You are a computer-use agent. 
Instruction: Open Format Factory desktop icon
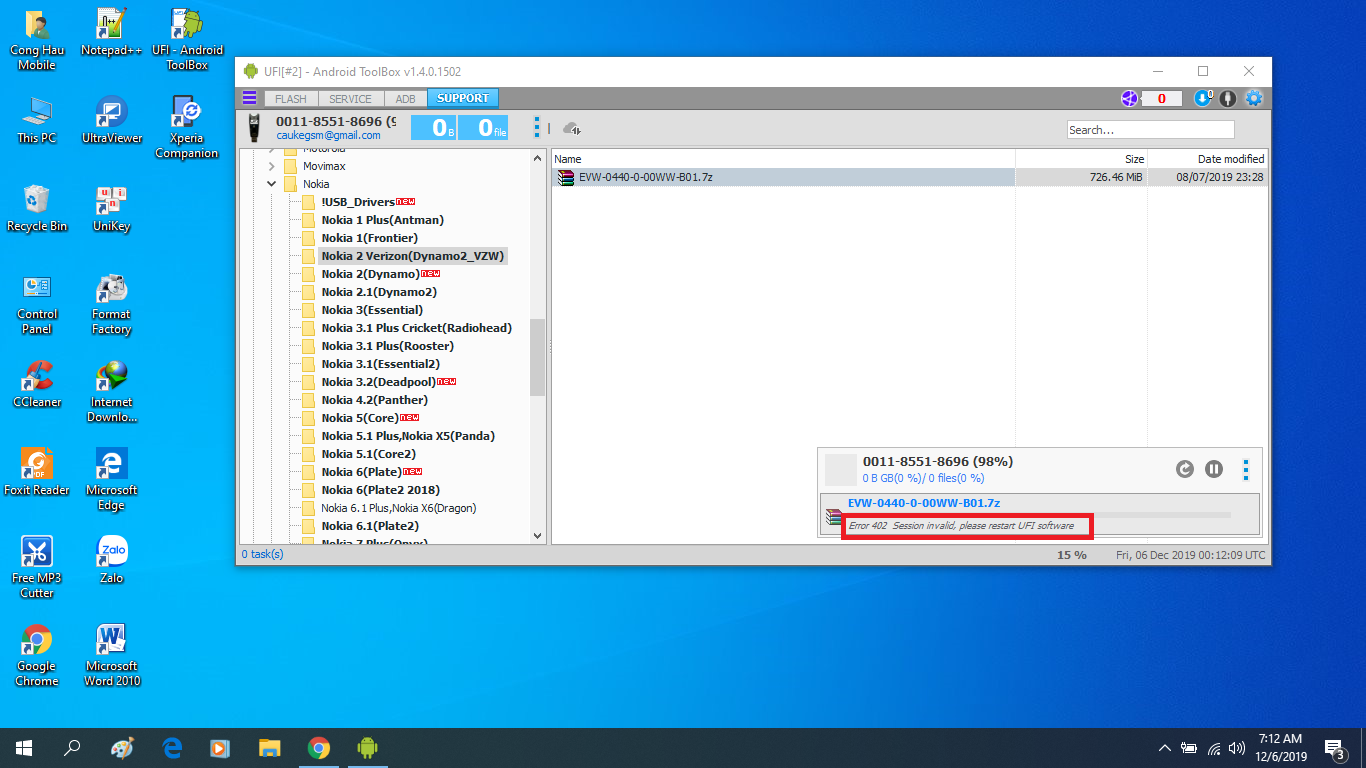(x=111, y=304)
